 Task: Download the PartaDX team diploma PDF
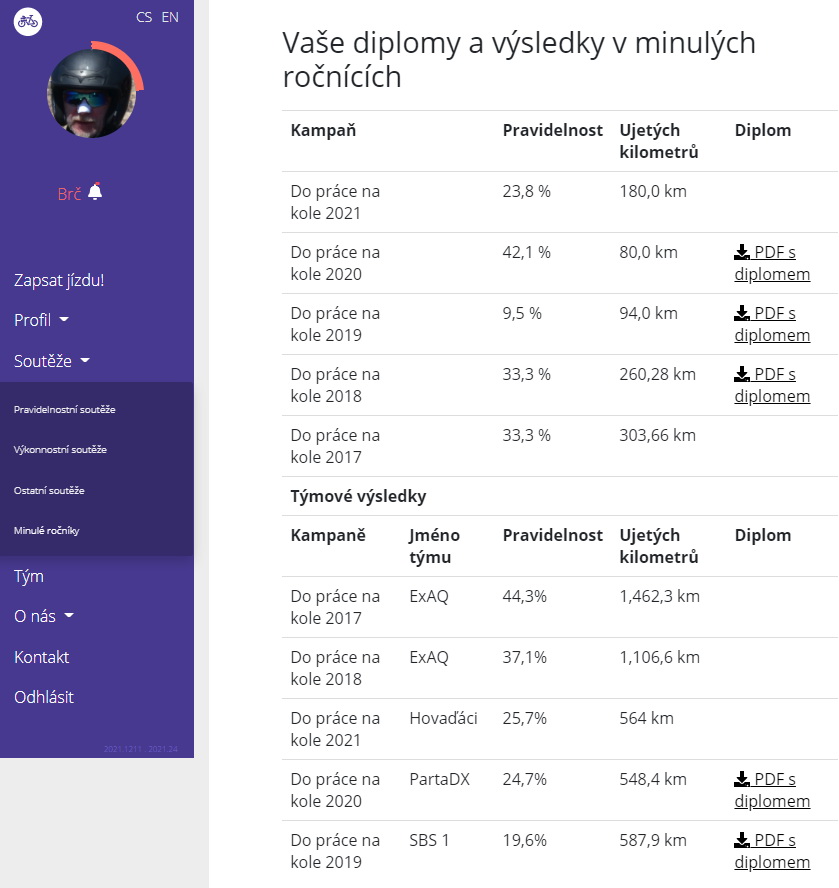tap(772, 790)
